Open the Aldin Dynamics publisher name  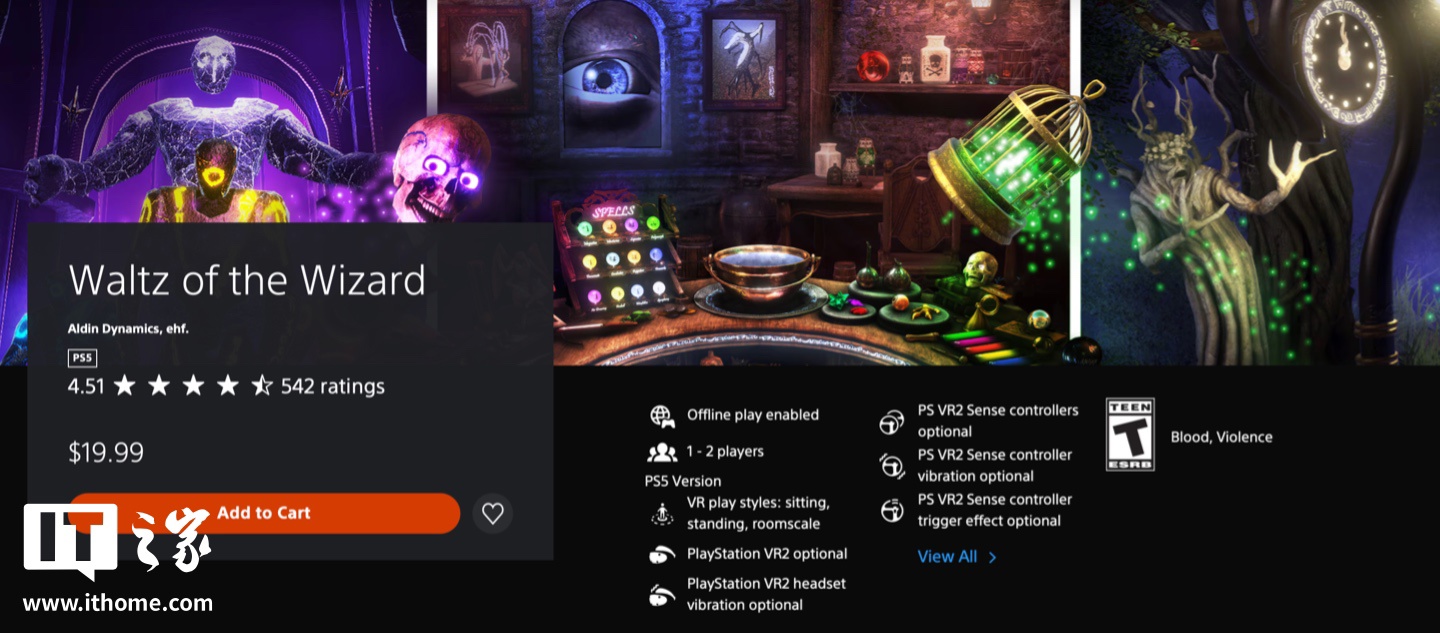tap(128, 328)
